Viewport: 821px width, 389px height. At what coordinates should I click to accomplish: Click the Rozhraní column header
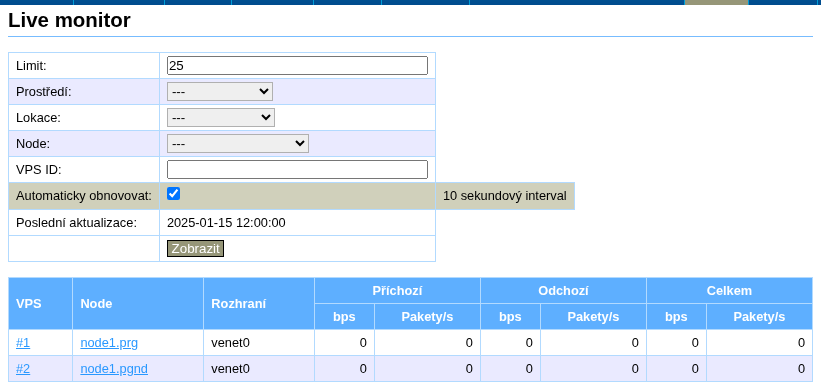pyautogui.click(x=259, y=304)
